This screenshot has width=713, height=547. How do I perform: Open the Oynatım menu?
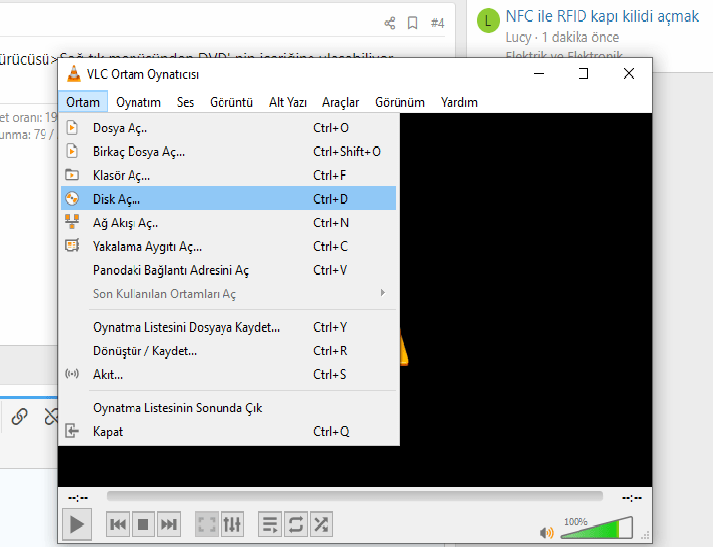[x=138, y=102]
